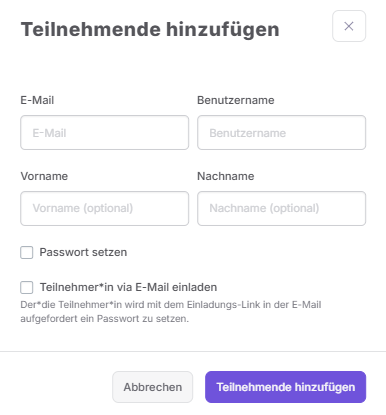The width and height of the screenshot is (386, 415).
Task: Click the Teilnehmer*in via E-Mail einladen label text
Action: tap(128, 287)
